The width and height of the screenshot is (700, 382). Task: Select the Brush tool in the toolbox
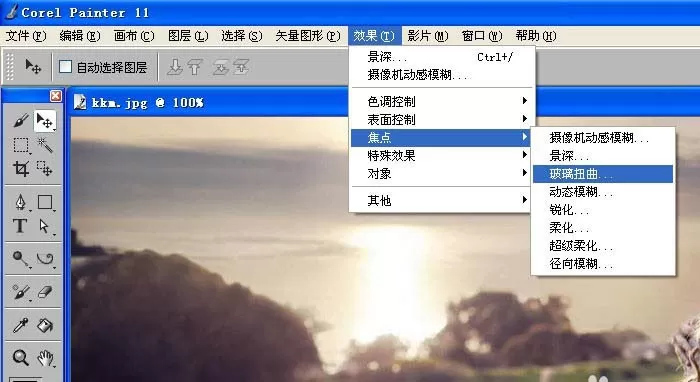click(21, 120)
